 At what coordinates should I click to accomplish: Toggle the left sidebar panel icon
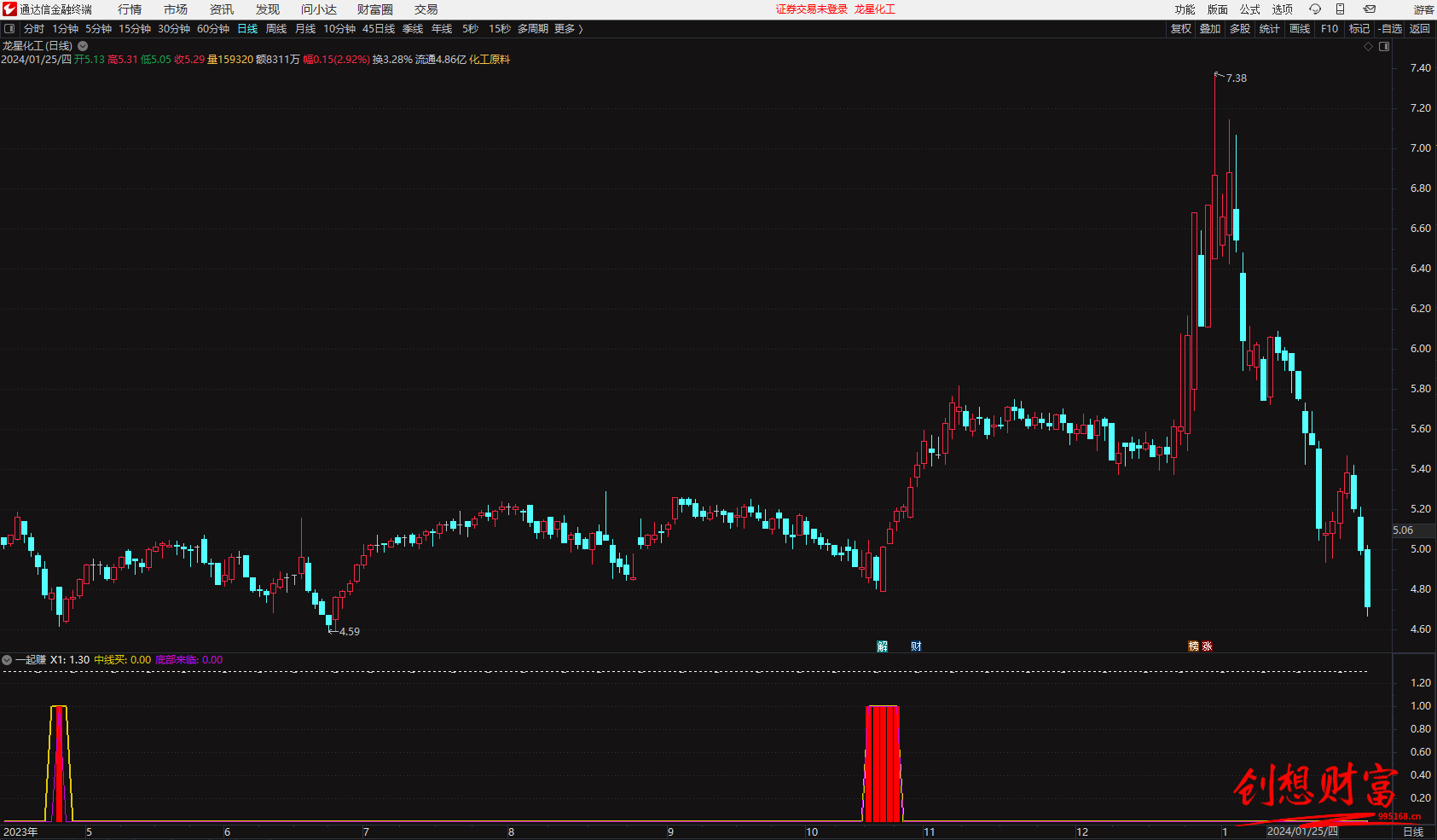click(9, 29)
